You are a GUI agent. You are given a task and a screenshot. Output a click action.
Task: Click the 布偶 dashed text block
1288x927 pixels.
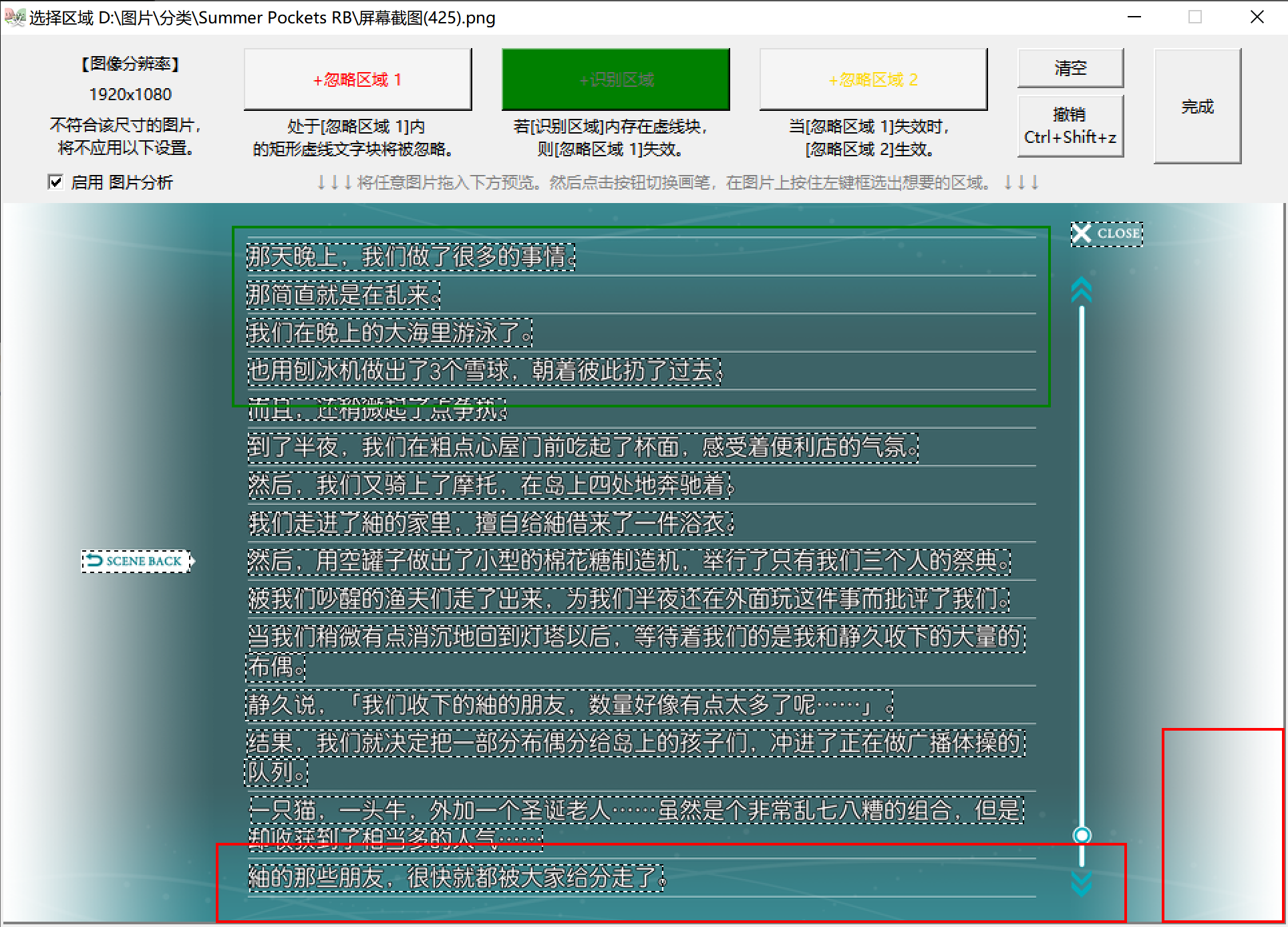[275, 667]
